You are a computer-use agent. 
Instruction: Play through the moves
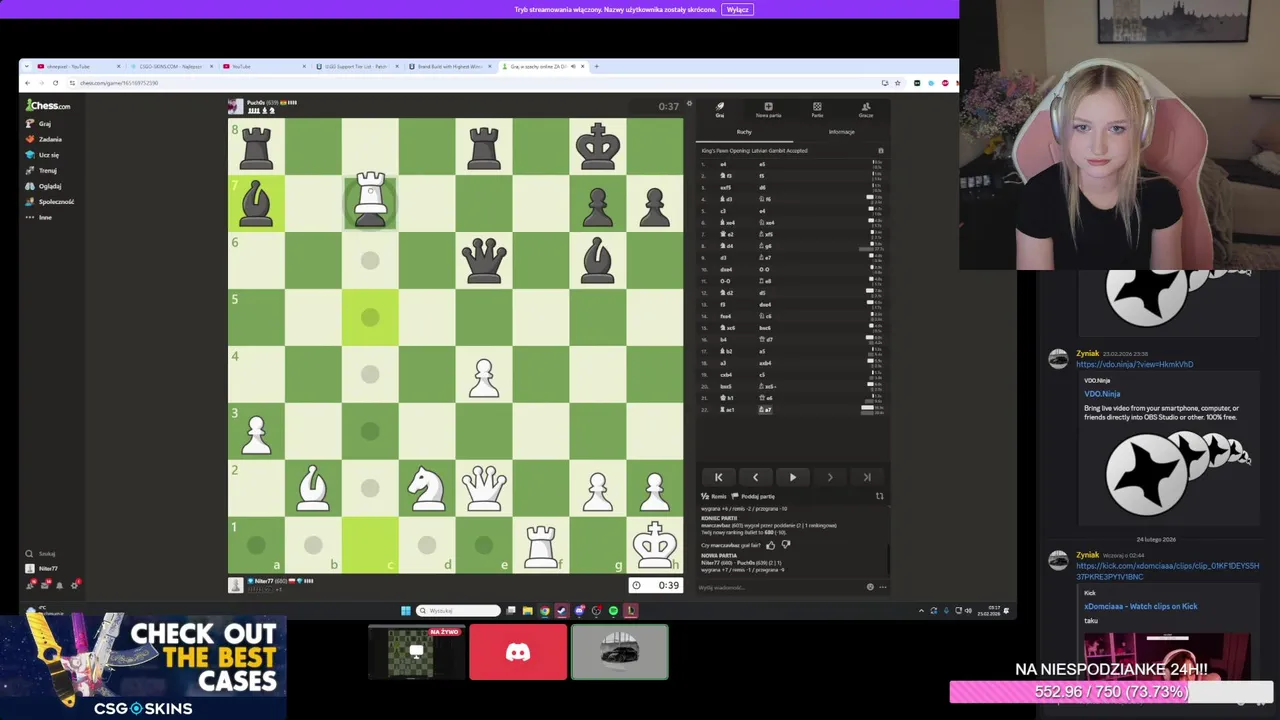792,477
